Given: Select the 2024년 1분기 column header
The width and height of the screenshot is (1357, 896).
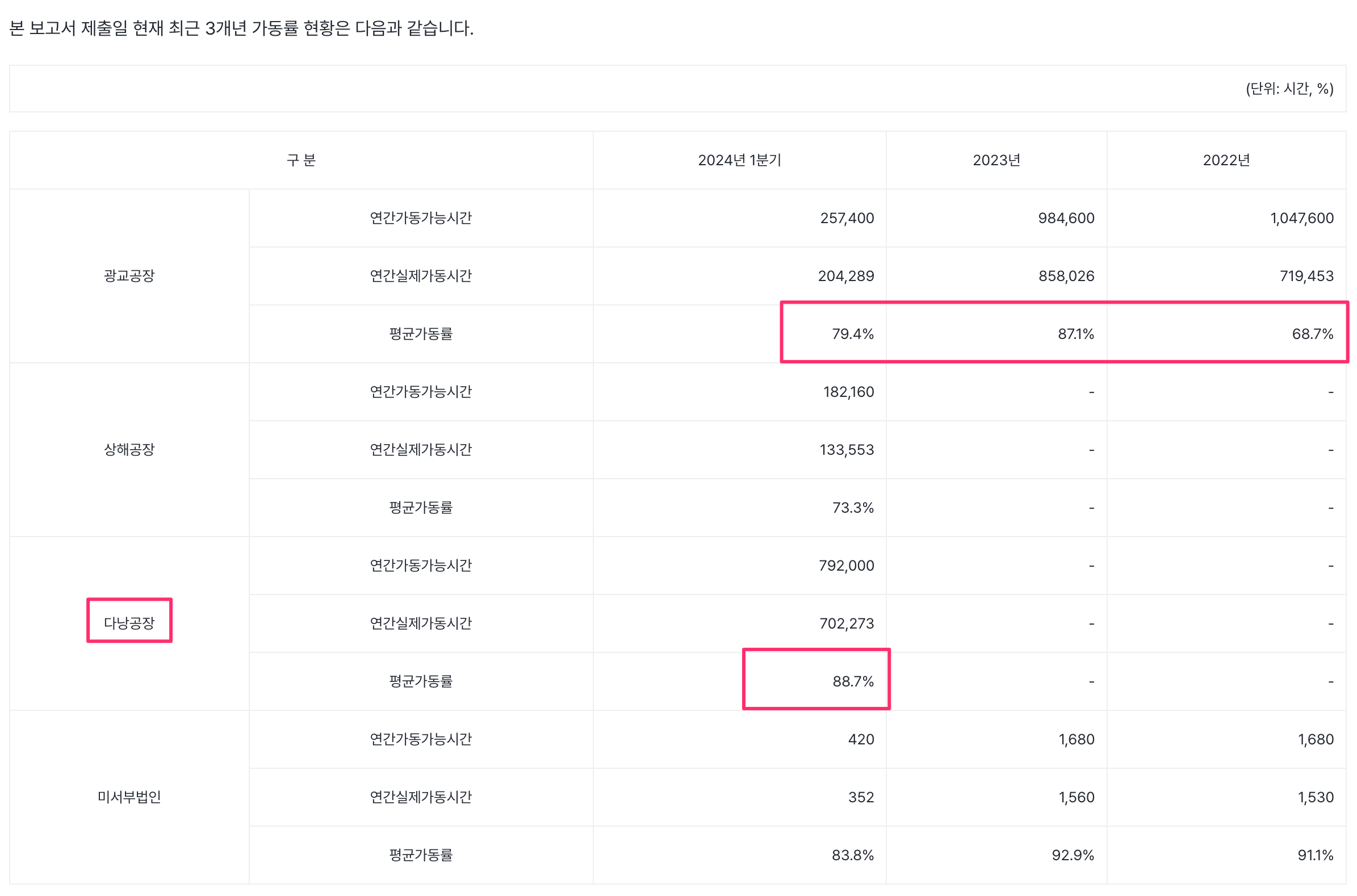Looking at the screenshot, I should [739, 161].
